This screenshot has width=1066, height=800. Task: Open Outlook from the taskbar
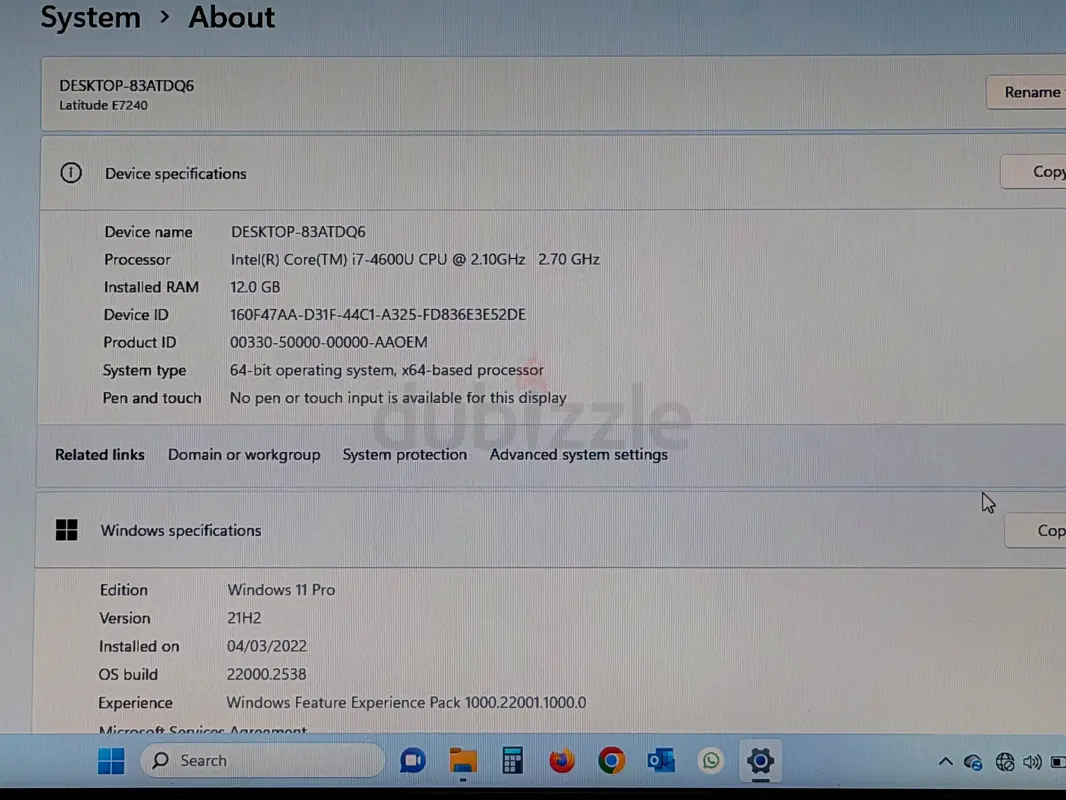click(661, 761)
